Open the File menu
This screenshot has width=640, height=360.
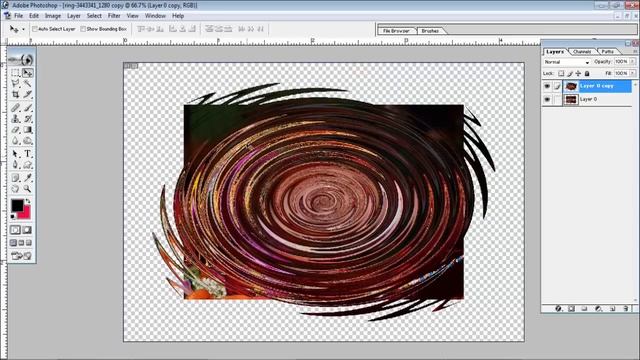pyautogui.click(x=19, y=16)
